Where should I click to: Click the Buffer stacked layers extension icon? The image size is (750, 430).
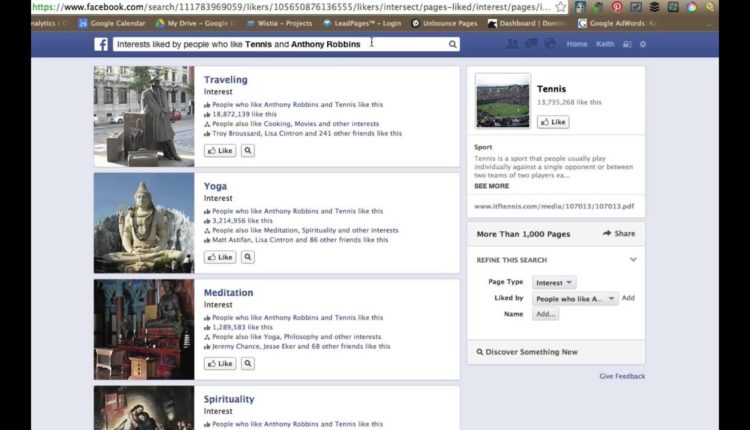click(654, 7)
